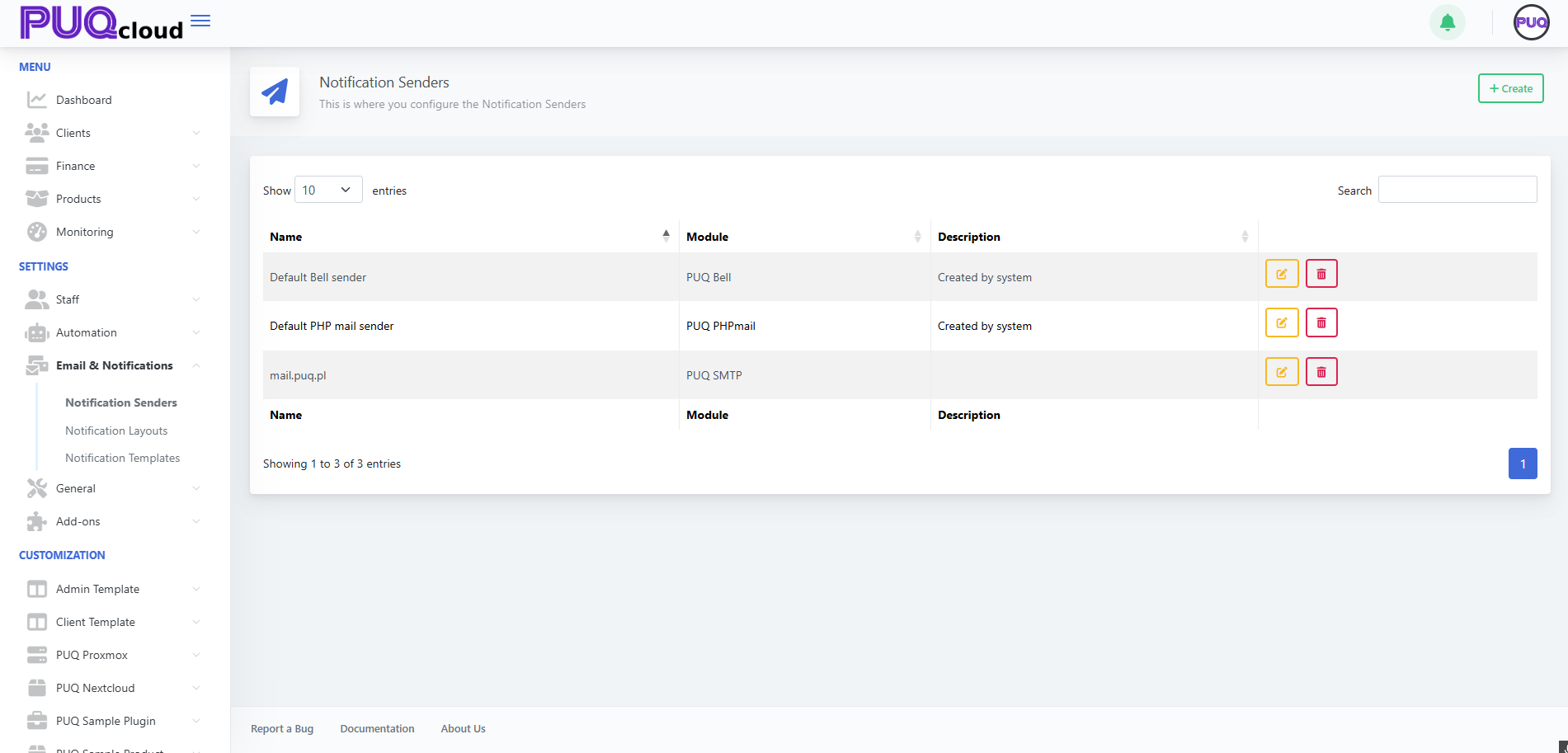1568x753 pixels.
Task: Expand the Products menu chevron
Action: tap(196, 199)
